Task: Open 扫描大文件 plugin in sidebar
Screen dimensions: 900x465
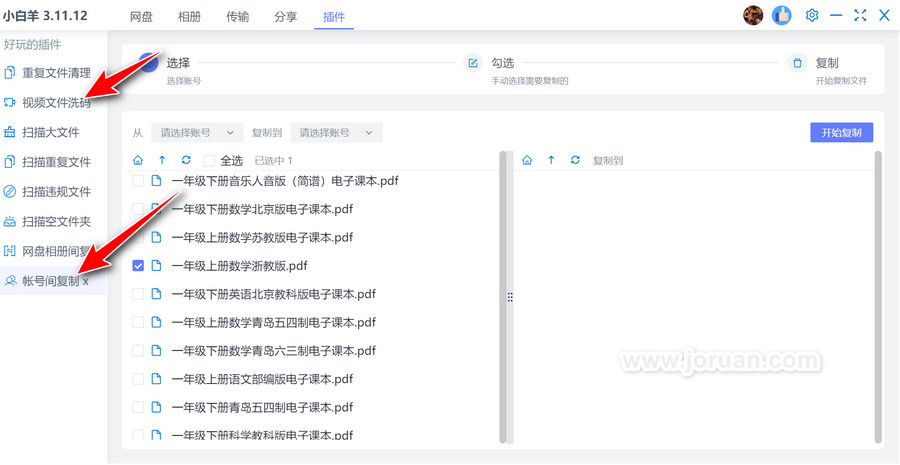Action: pos(50,132)
